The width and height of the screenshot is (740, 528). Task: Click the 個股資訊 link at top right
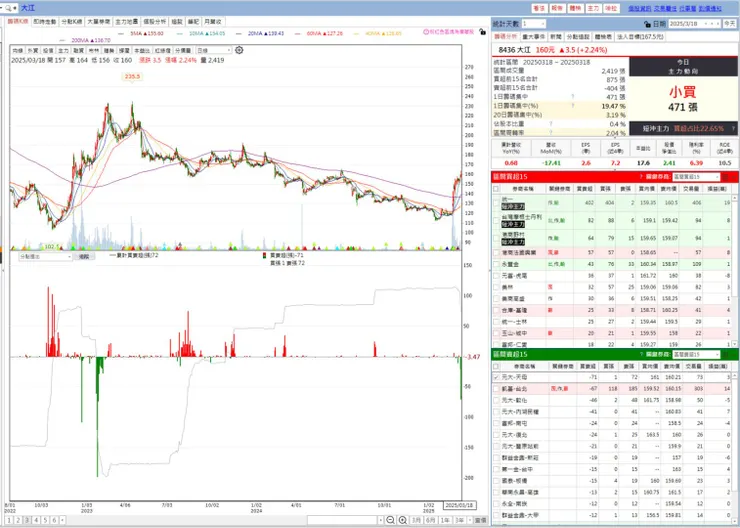tap(639, 8)
